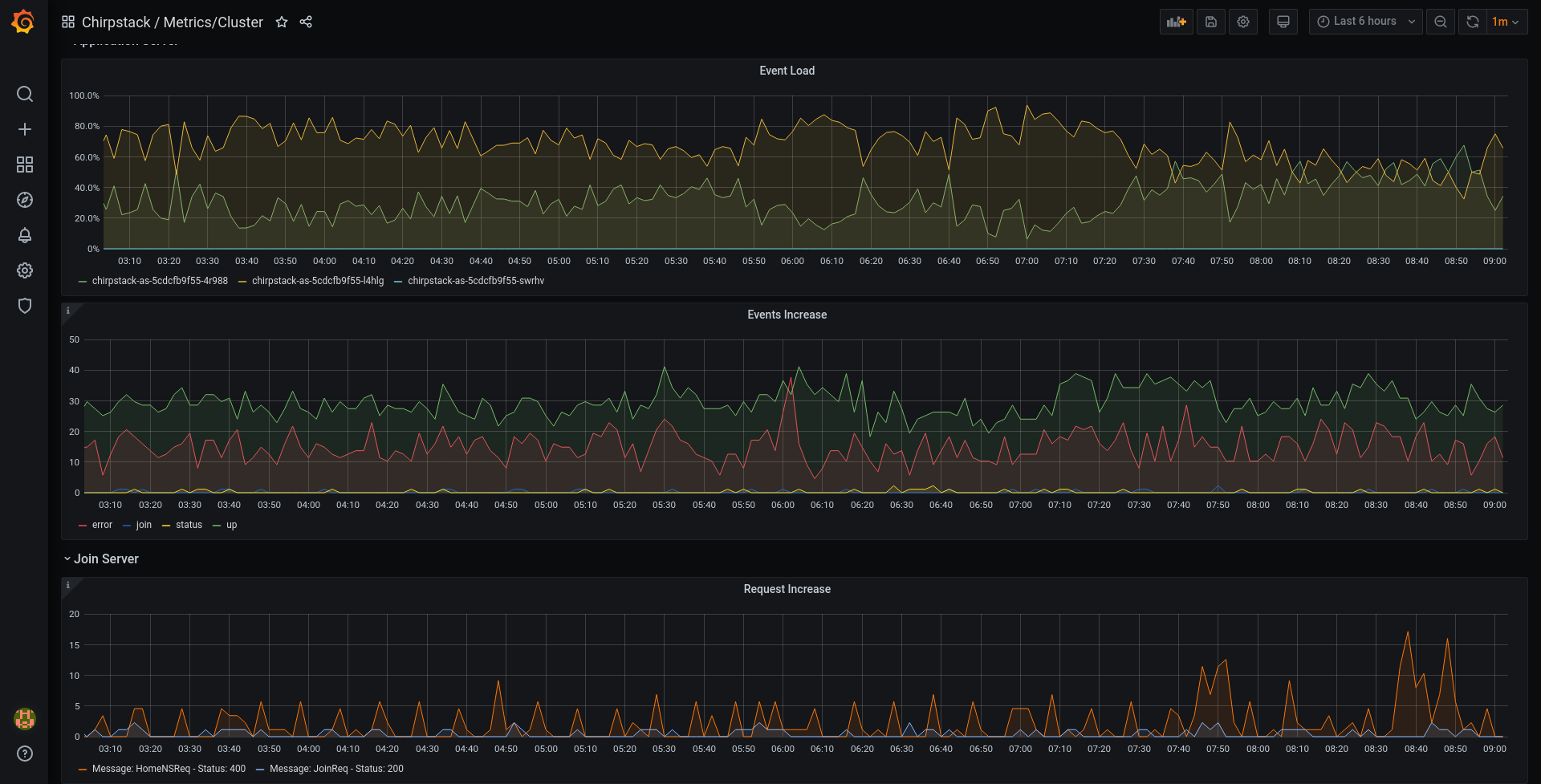Change color of status series swatch
The height and width of the screenshot is (784, 1541).
tap(166, 526)
